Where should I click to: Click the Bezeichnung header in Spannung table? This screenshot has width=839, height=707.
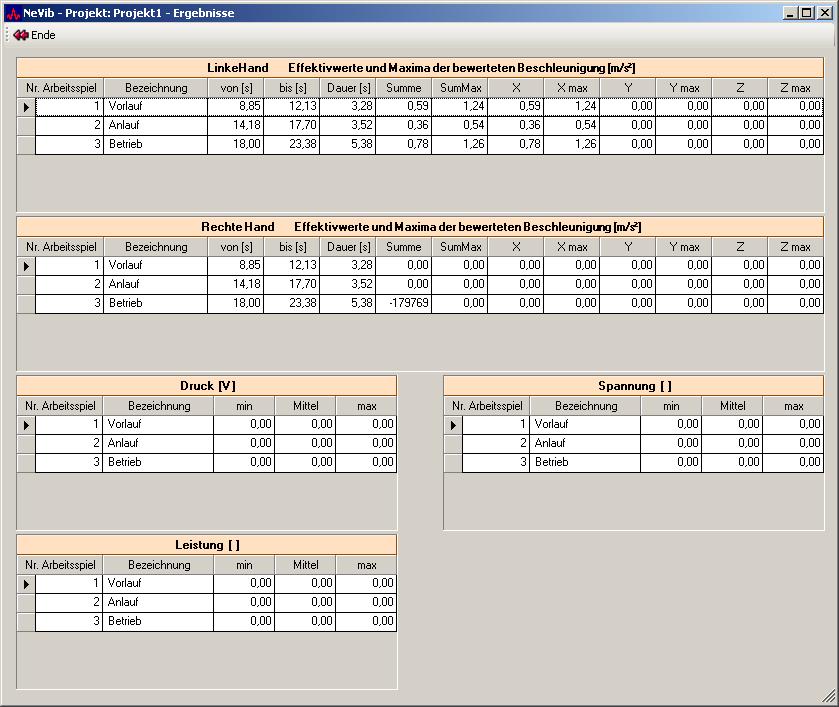(585, 406)
